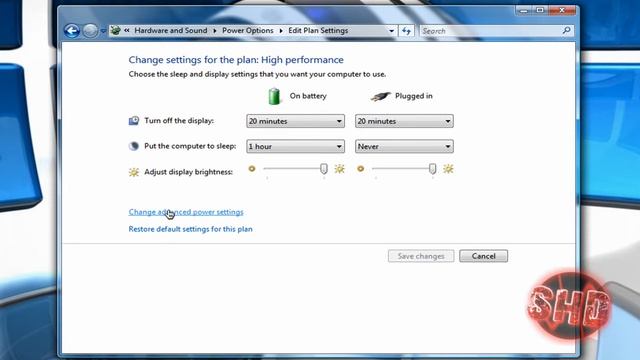
Task: Click the green battery icon
Action: click(x=274, y=97)
